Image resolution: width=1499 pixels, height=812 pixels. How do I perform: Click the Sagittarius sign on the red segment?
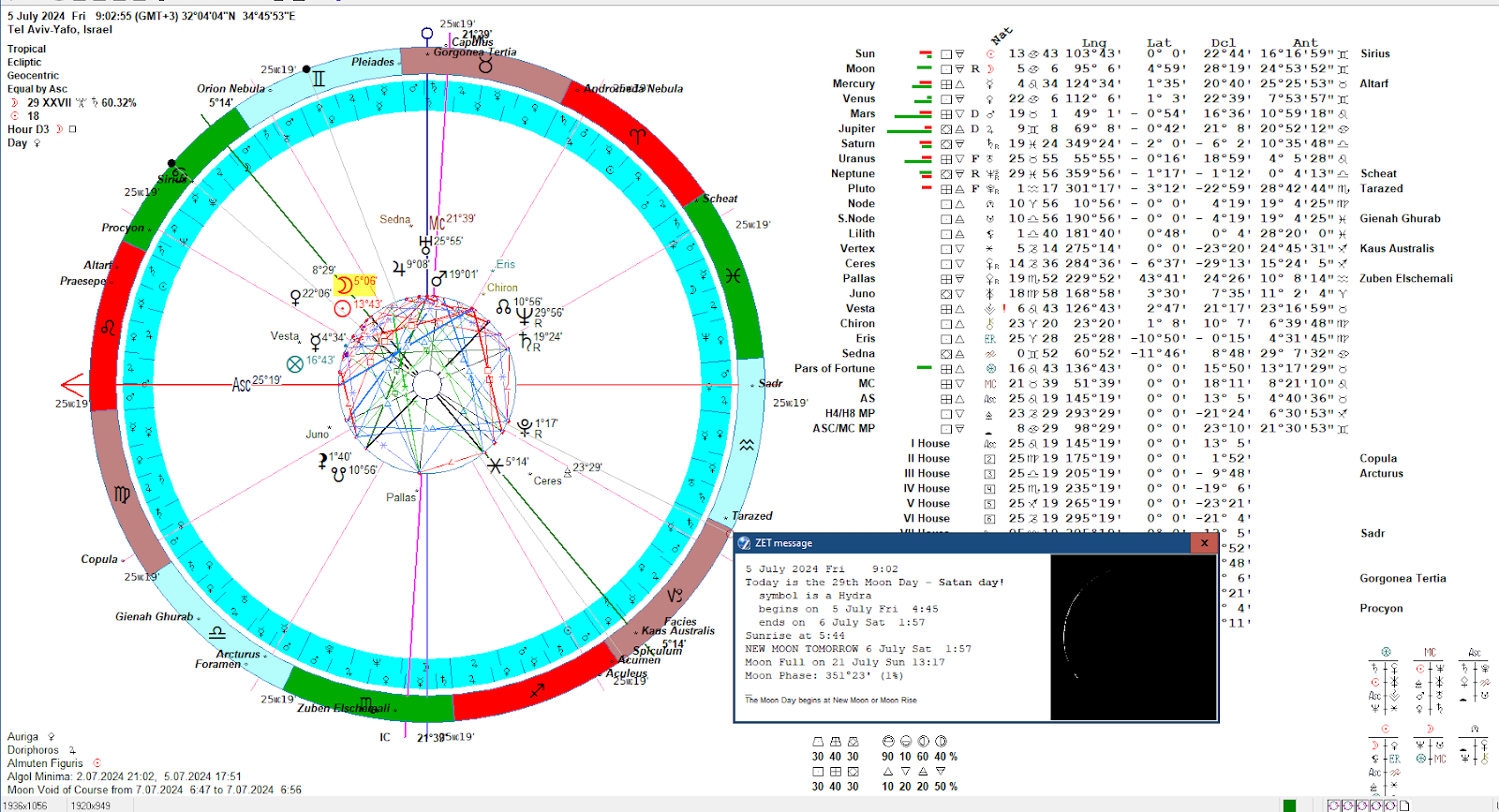pos(537,691)
